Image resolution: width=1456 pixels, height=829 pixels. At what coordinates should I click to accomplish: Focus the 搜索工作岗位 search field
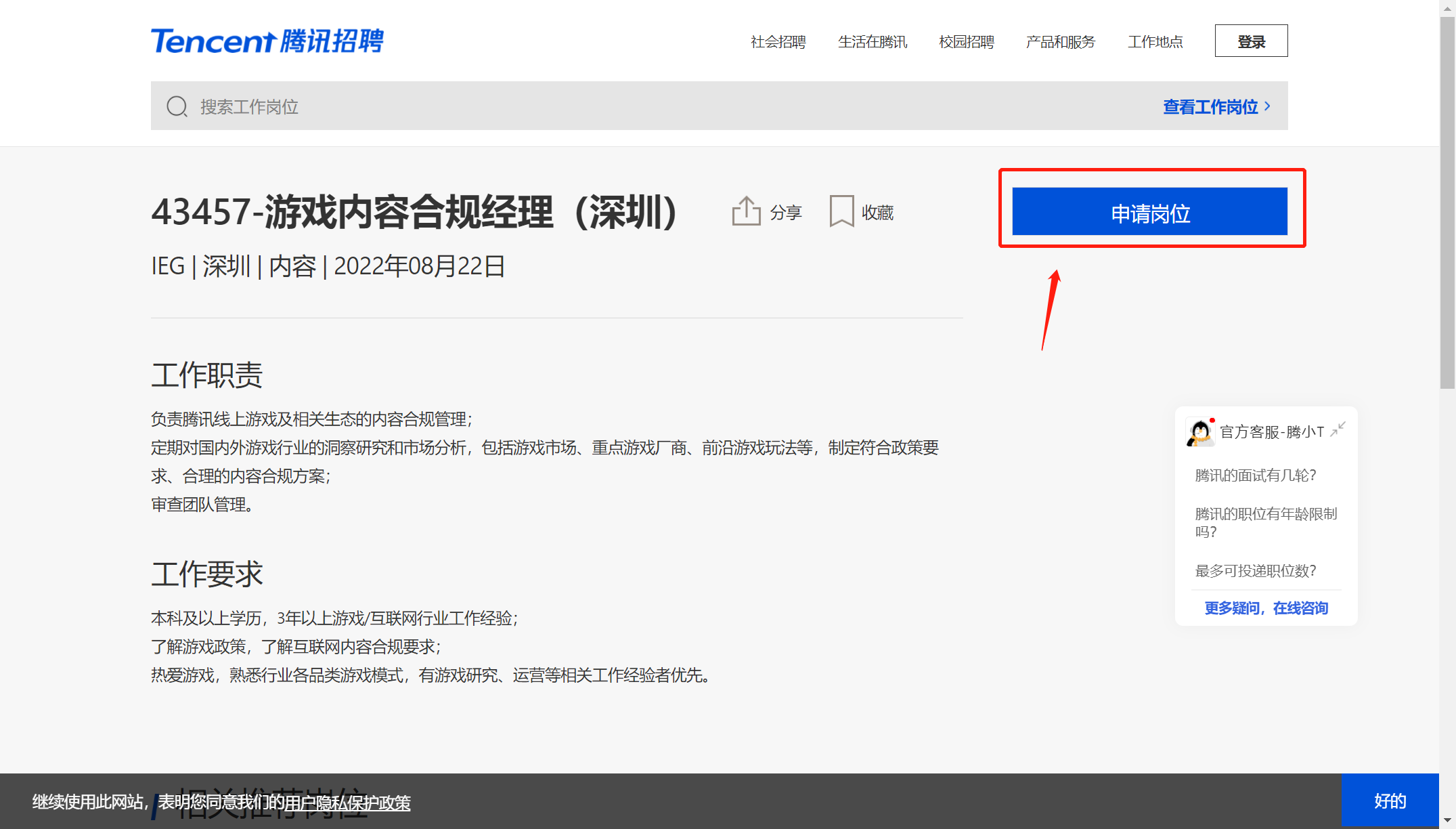coord(719,106)
